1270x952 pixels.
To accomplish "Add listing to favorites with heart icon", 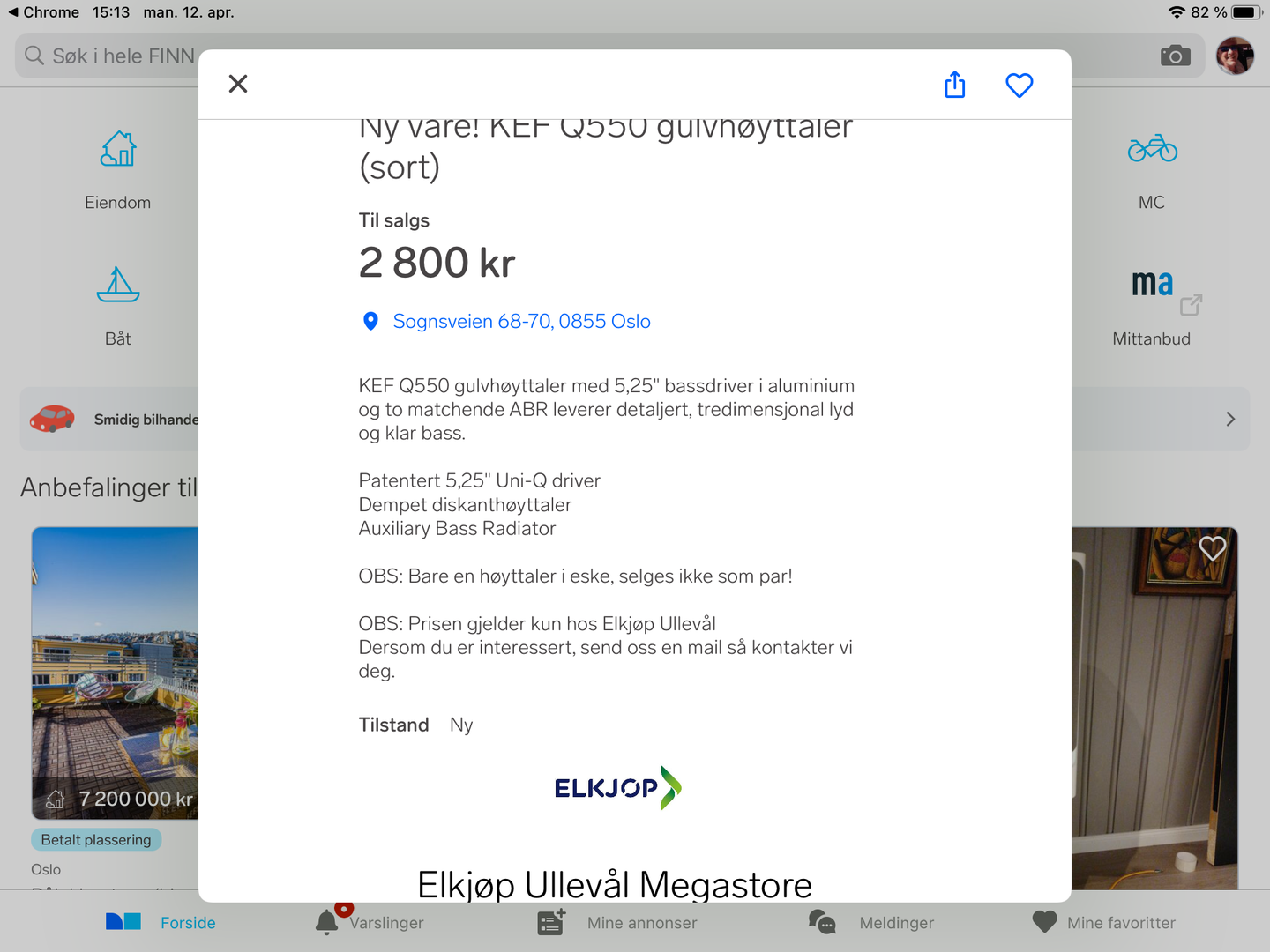I will pyautogui.click(x=1020, y=86).
